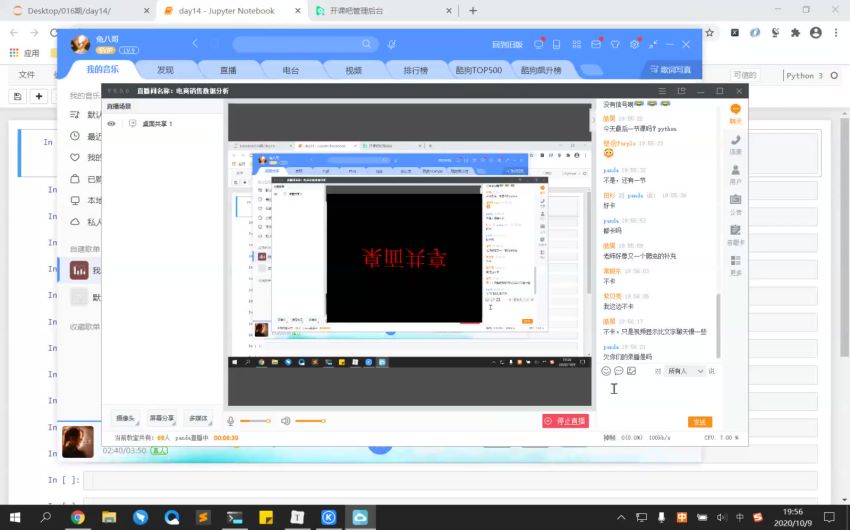
Task: Expand the 屏幕分享 screen share options
Action: pos(162,418)
